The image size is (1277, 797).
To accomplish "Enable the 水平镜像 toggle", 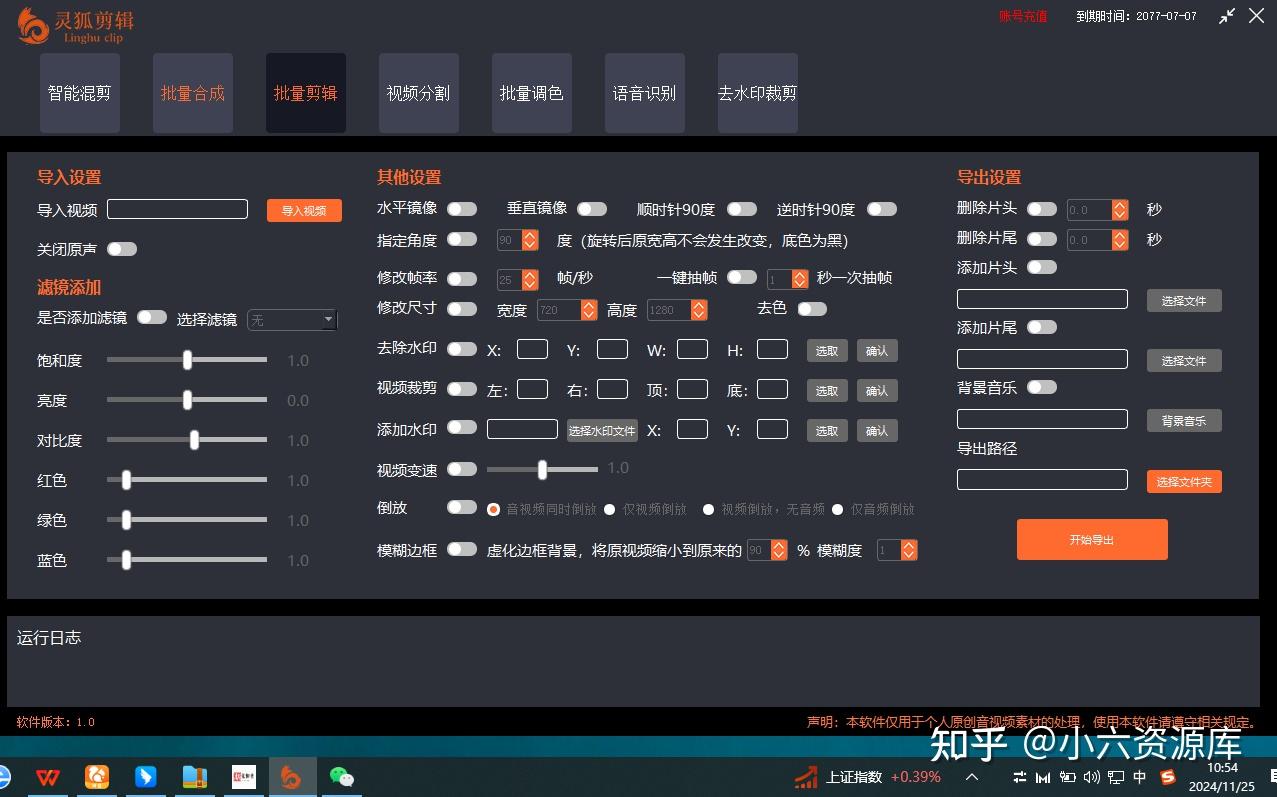I will tap(461, 208).
